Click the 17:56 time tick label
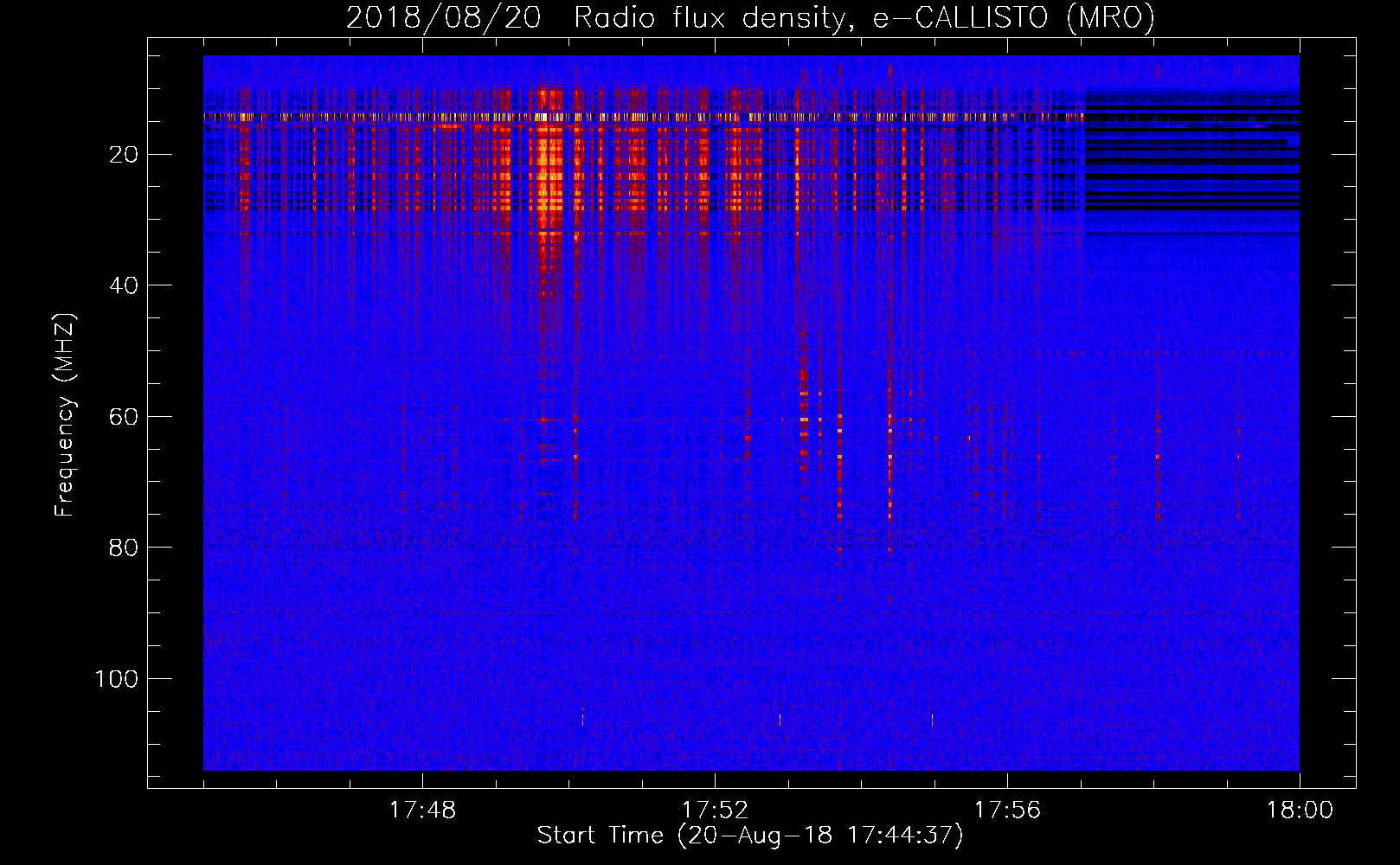Screen dimensions: 1400x865 pos(1007,811)
